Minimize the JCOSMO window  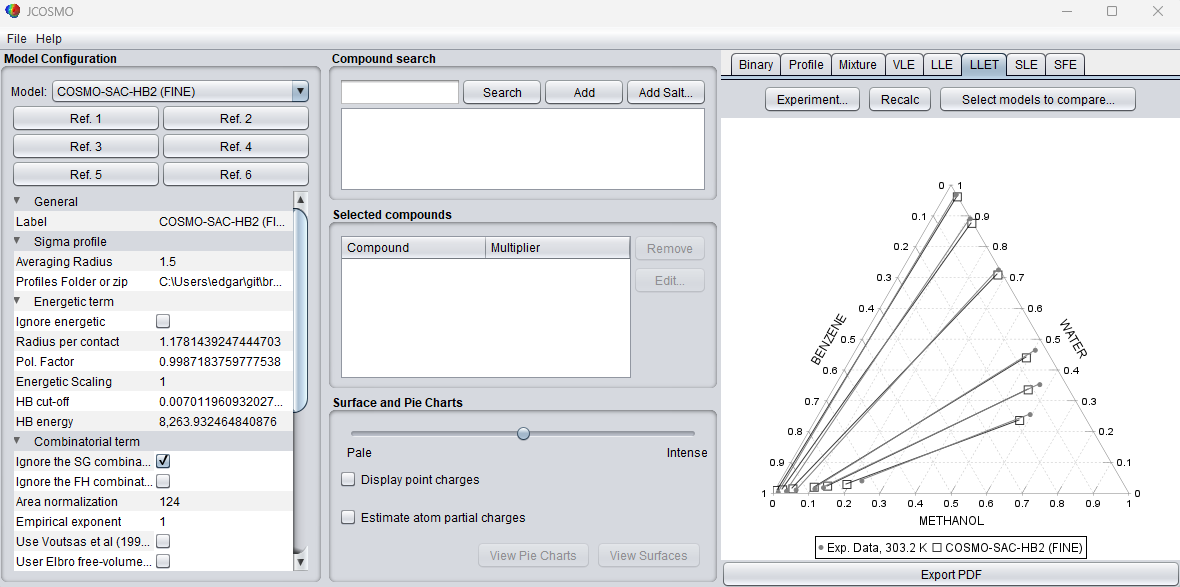tap(1066, 11)
